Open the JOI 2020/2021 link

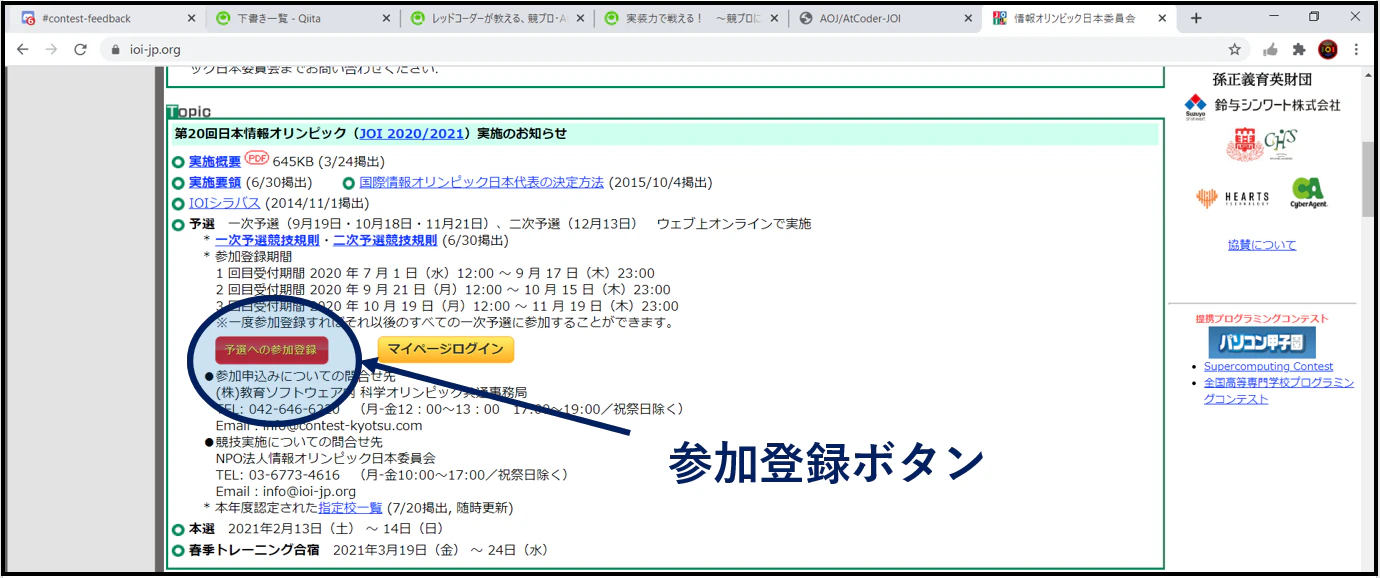[412, 134]
